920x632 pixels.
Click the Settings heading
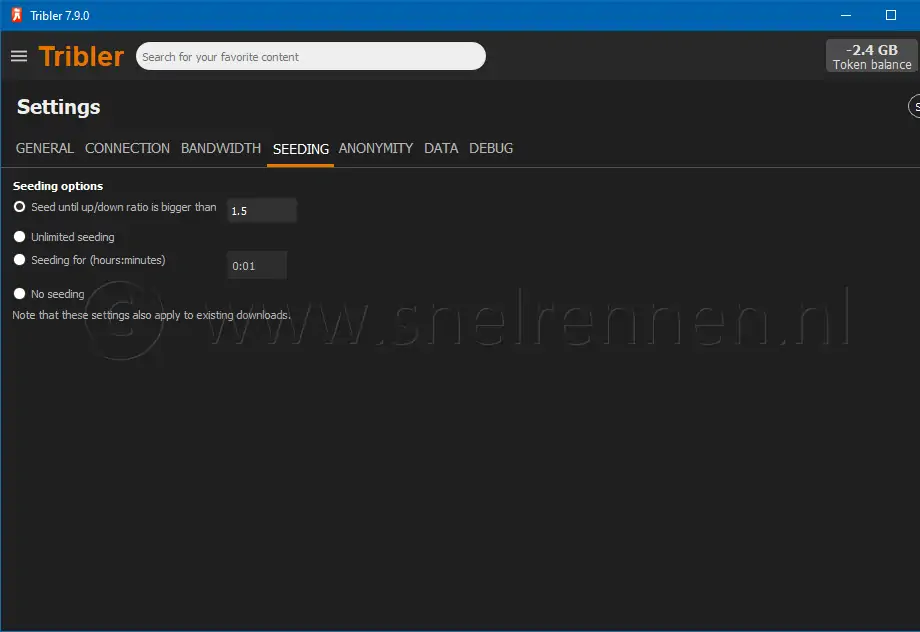59,107
